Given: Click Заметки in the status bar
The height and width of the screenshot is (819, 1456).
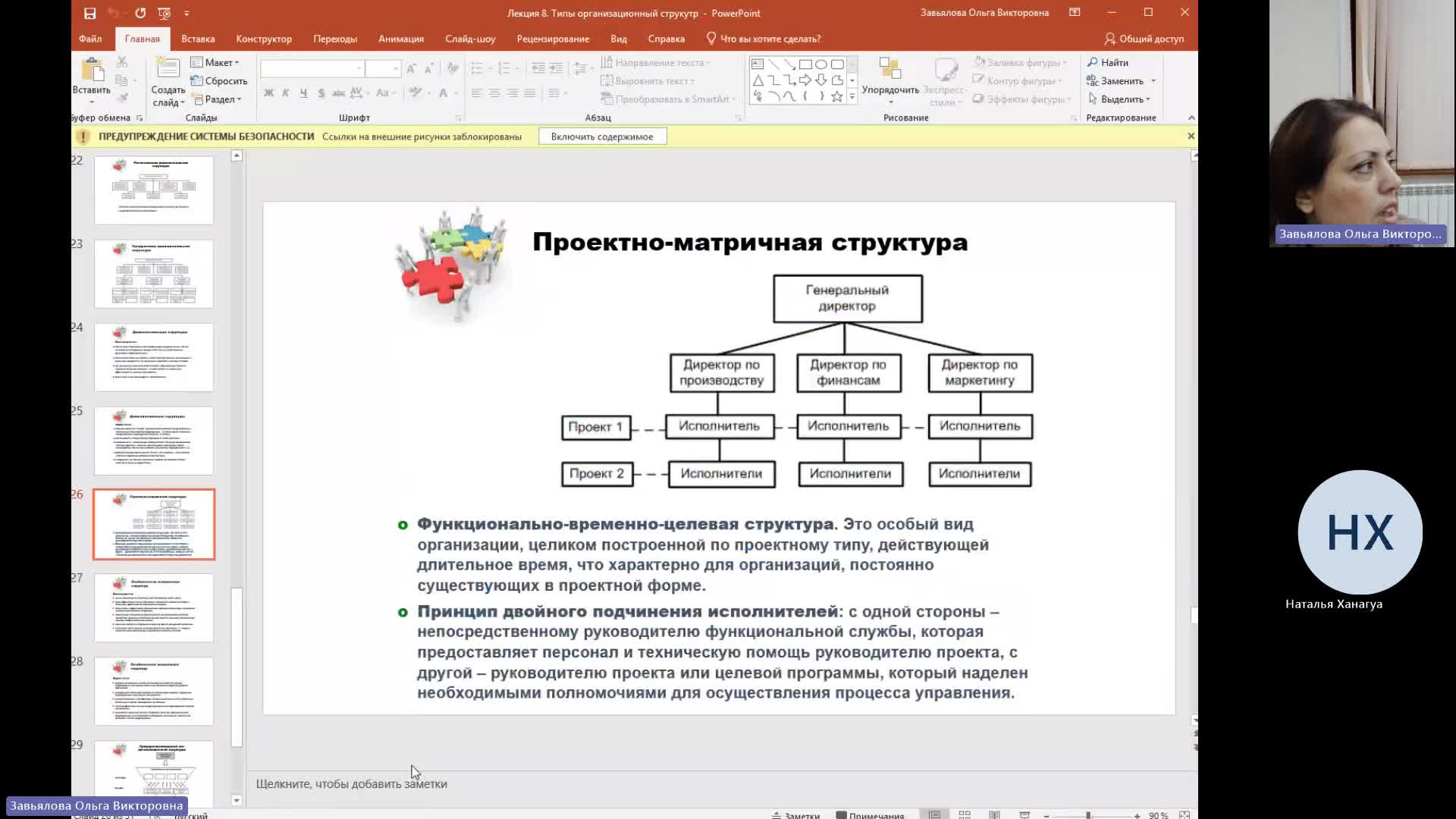Looking at the screenshot, I should pos(796,815).
